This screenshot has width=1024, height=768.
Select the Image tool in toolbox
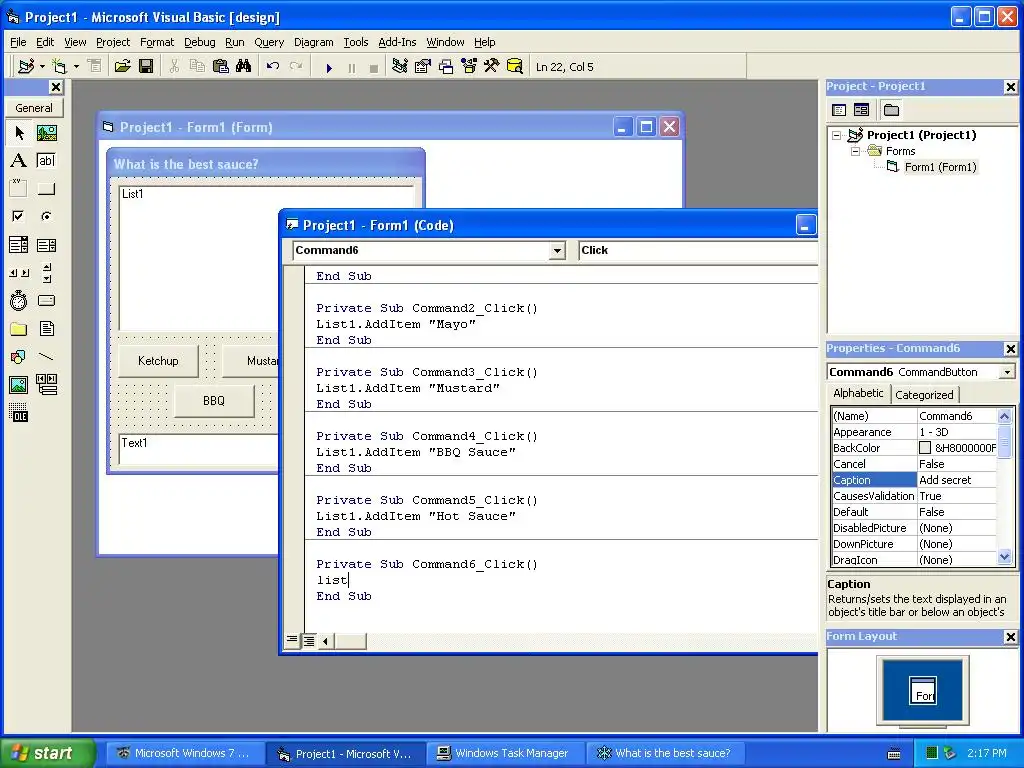(x=19, y=385)
